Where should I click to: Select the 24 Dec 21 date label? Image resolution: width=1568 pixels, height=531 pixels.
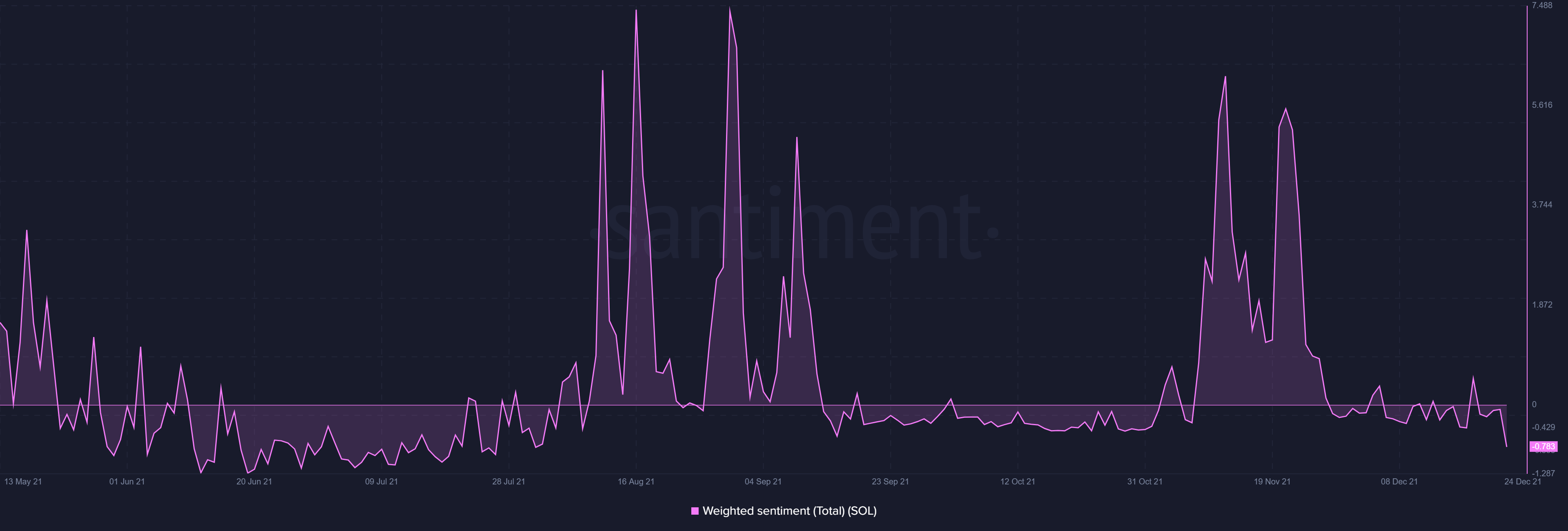tap(1522, 481)
